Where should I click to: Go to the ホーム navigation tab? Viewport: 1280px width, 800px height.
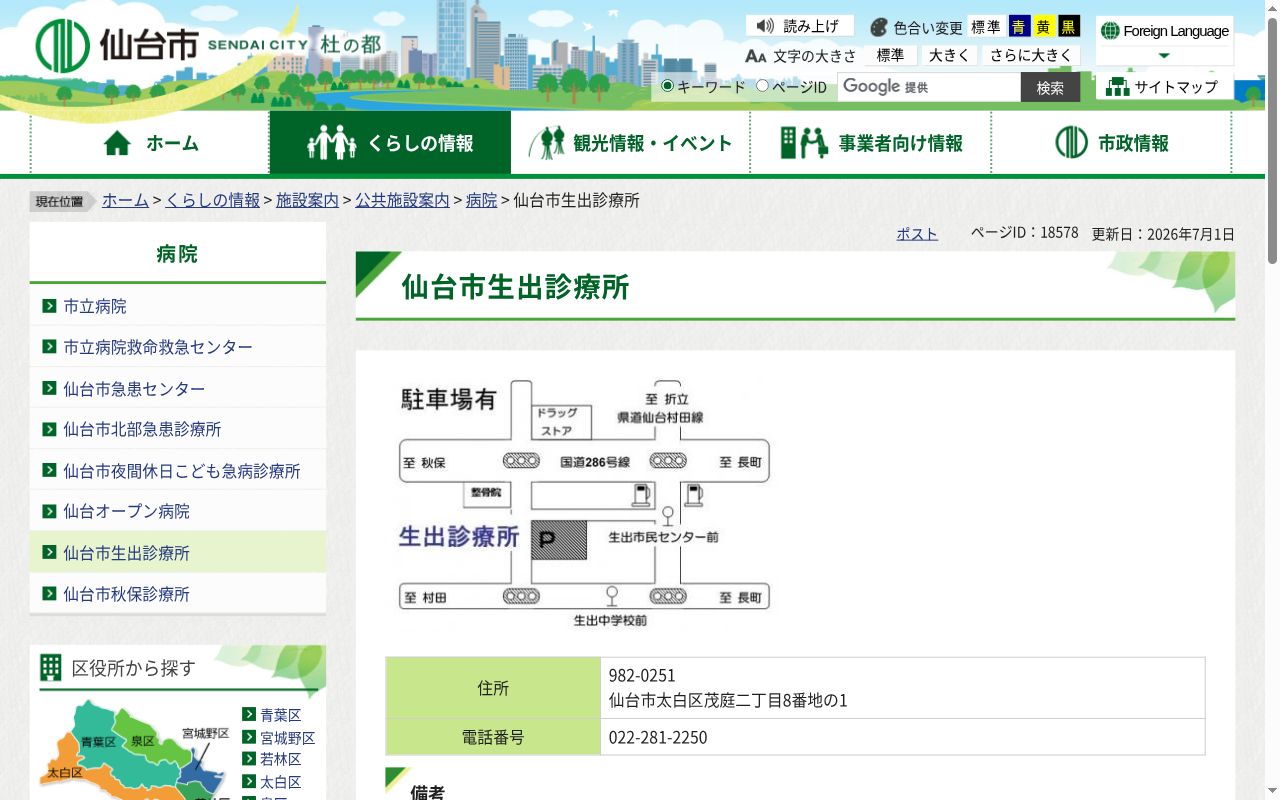[150, 143]
